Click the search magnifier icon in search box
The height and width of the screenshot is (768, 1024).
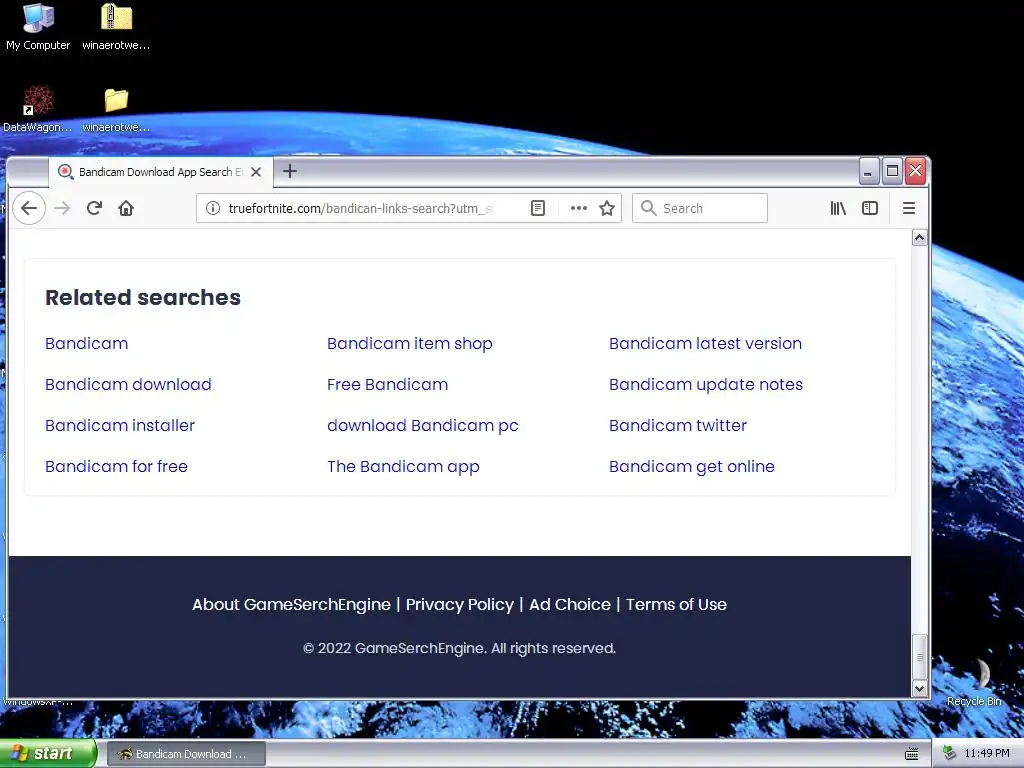coord(648,208)
